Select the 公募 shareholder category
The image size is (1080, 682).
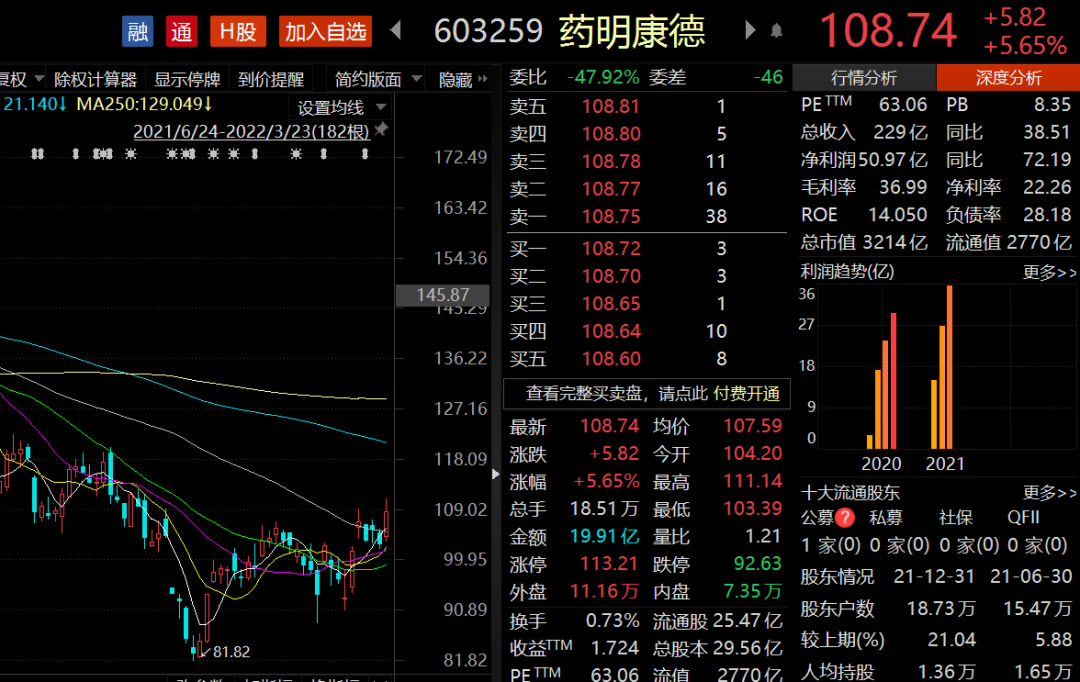tap(817, 517)
